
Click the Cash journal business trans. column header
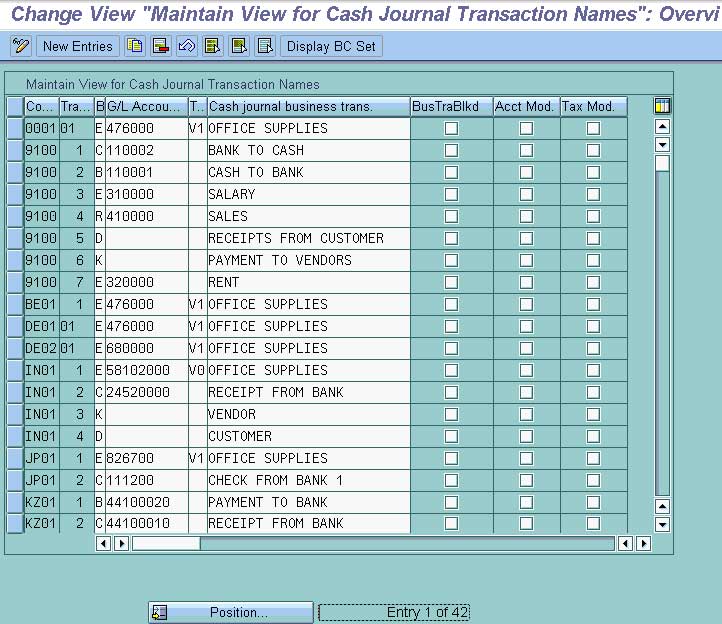[x=309, y=106]
